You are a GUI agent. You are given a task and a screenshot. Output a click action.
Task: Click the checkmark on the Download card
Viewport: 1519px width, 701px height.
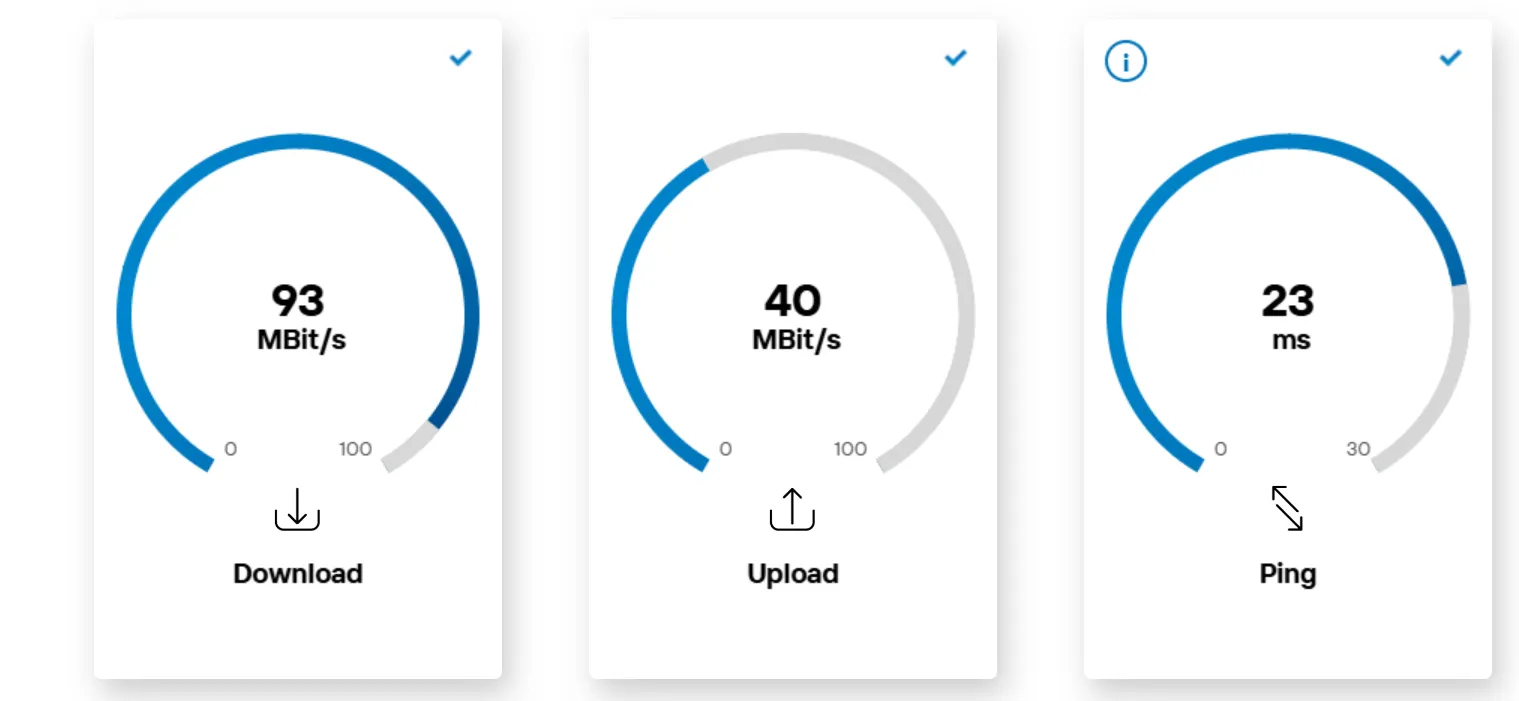pyautogui.click(x=460, y=59)
